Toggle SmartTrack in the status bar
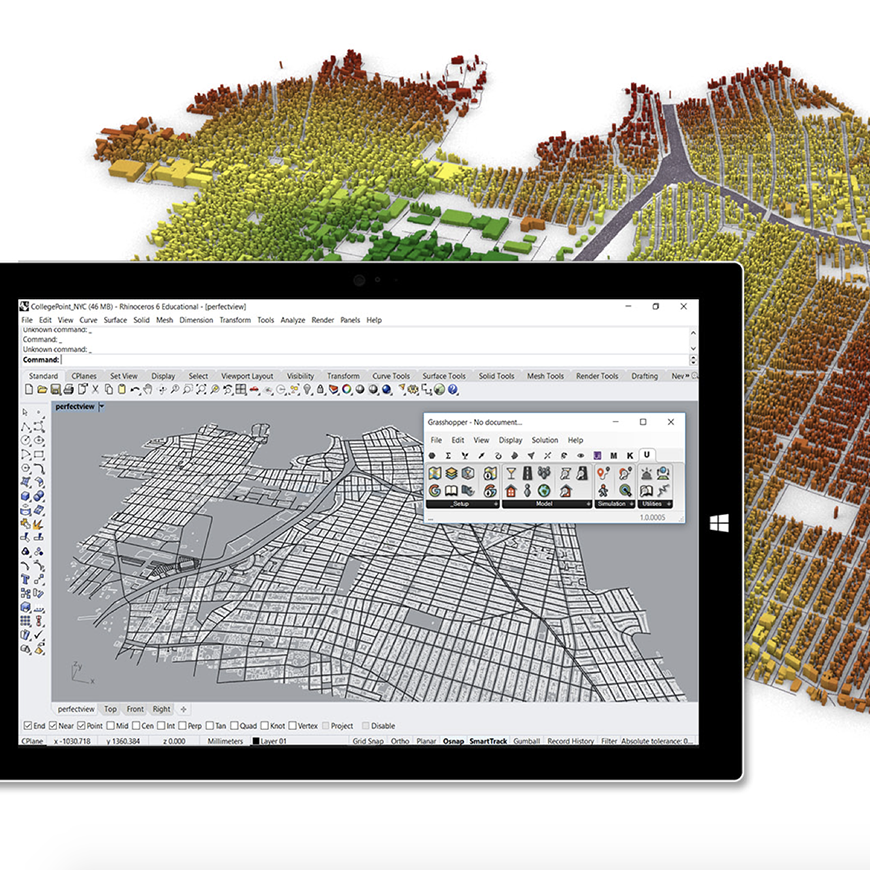Screen dimensions: 870x870 tap(487, 743)
